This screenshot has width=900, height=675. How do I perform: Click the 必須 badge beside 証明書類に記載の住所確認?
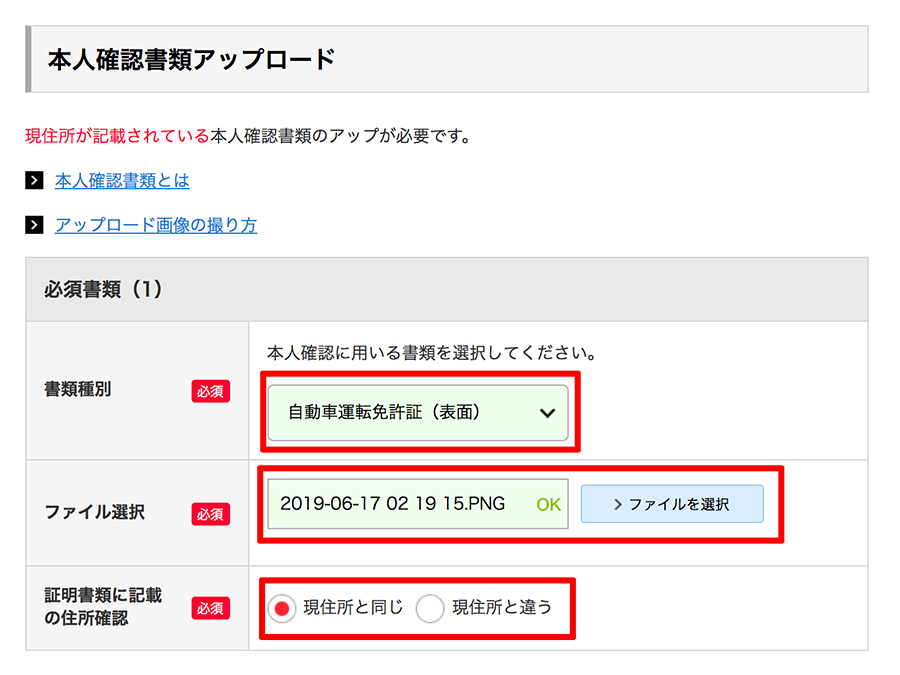click(x=210, y=608)
